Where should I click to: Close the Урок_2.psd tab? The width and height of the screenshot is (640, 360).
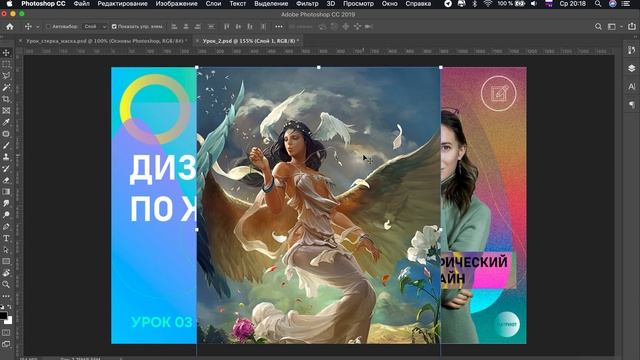[x=198, y=41]
